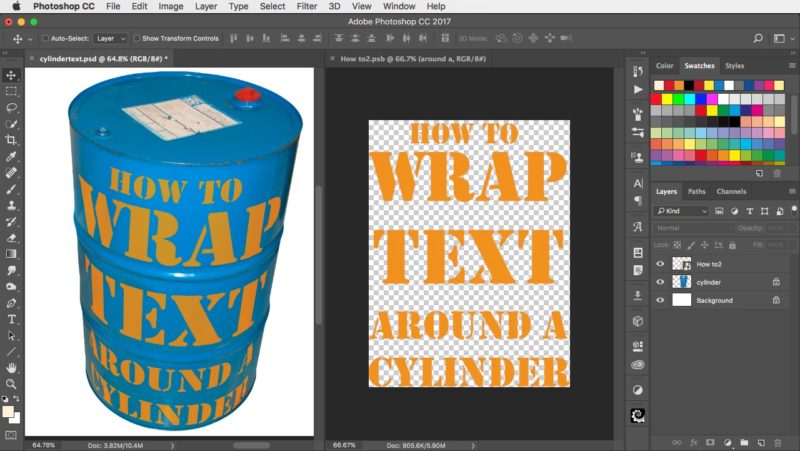Screen dimensions: 800x451
Task: Toggle visibility of How to2 layer
Action: coord(660,264)
